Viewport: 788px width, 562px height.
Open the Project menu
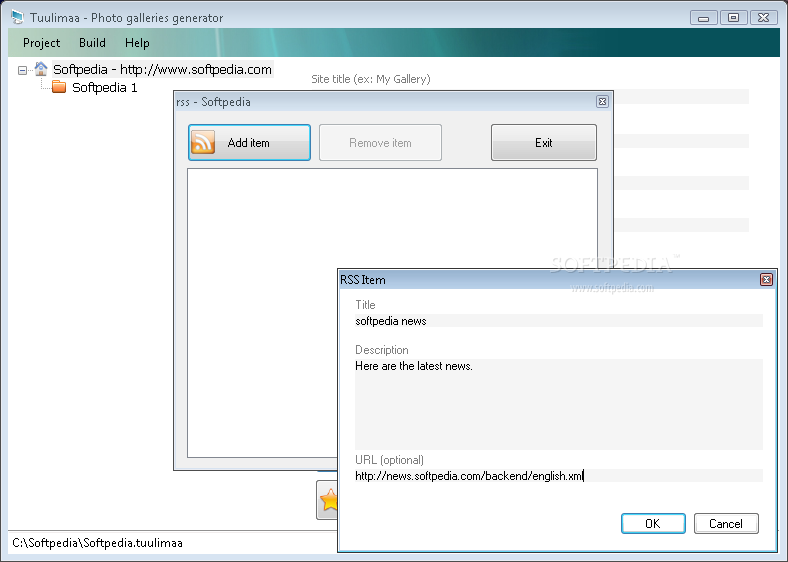(41, 43)
